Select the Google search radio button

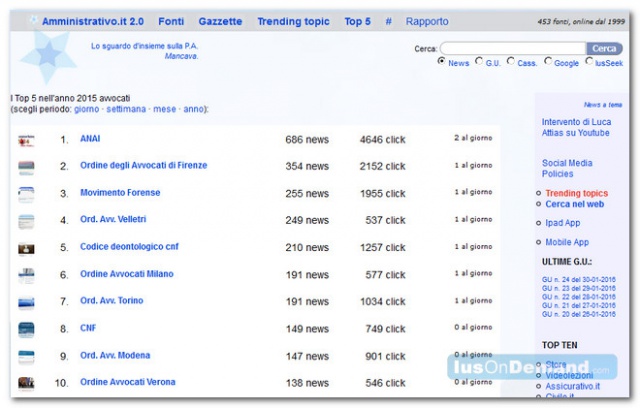click(548, 61)
